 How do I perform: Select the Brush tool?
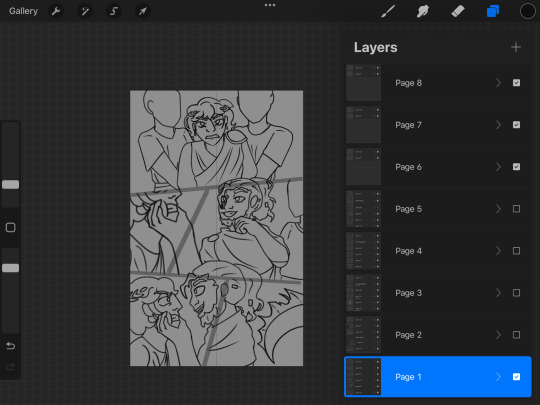click(x=388, y=11)
